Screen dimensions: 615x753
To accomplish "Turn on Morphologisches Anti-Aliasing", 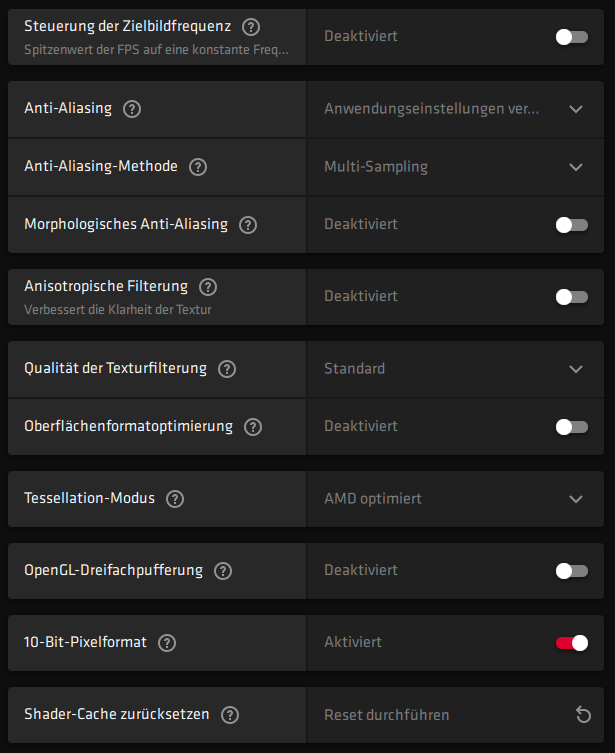I will [x=571, y=225].
